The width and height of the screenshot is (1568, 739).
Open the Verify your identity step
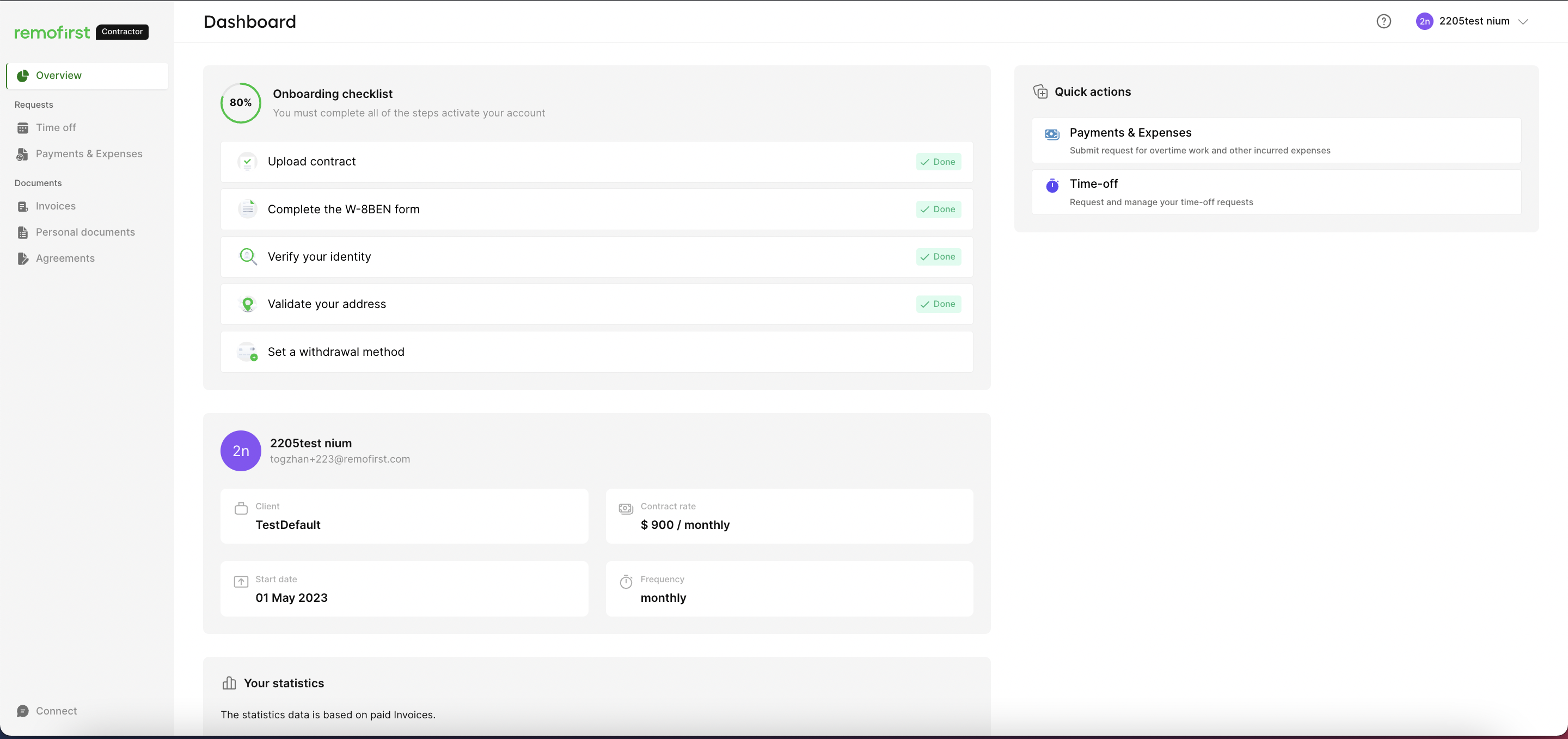click(597, 257)
